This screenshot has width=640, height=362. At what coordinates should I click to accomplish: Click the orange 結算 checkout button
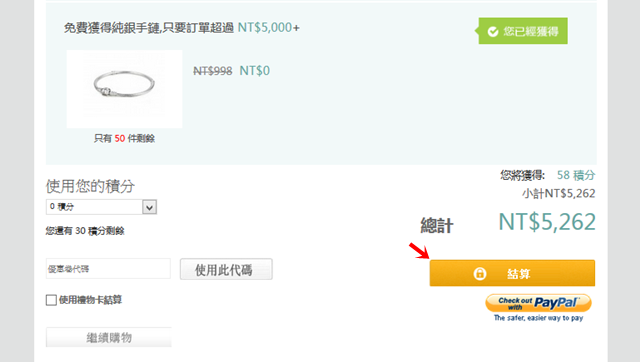click(x=512, y=273)
